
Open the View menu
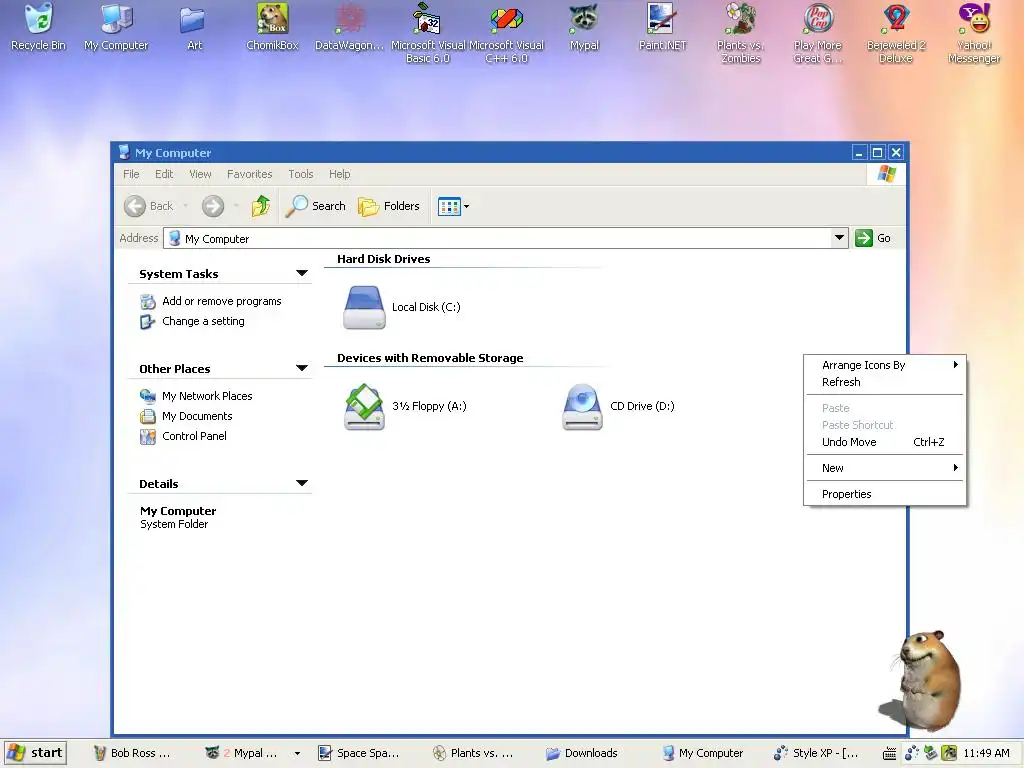200,174
